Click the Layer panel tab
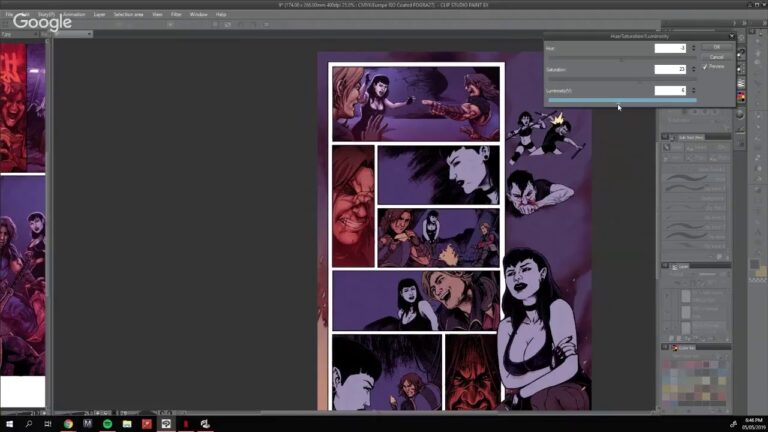 [x=683, y=266]
